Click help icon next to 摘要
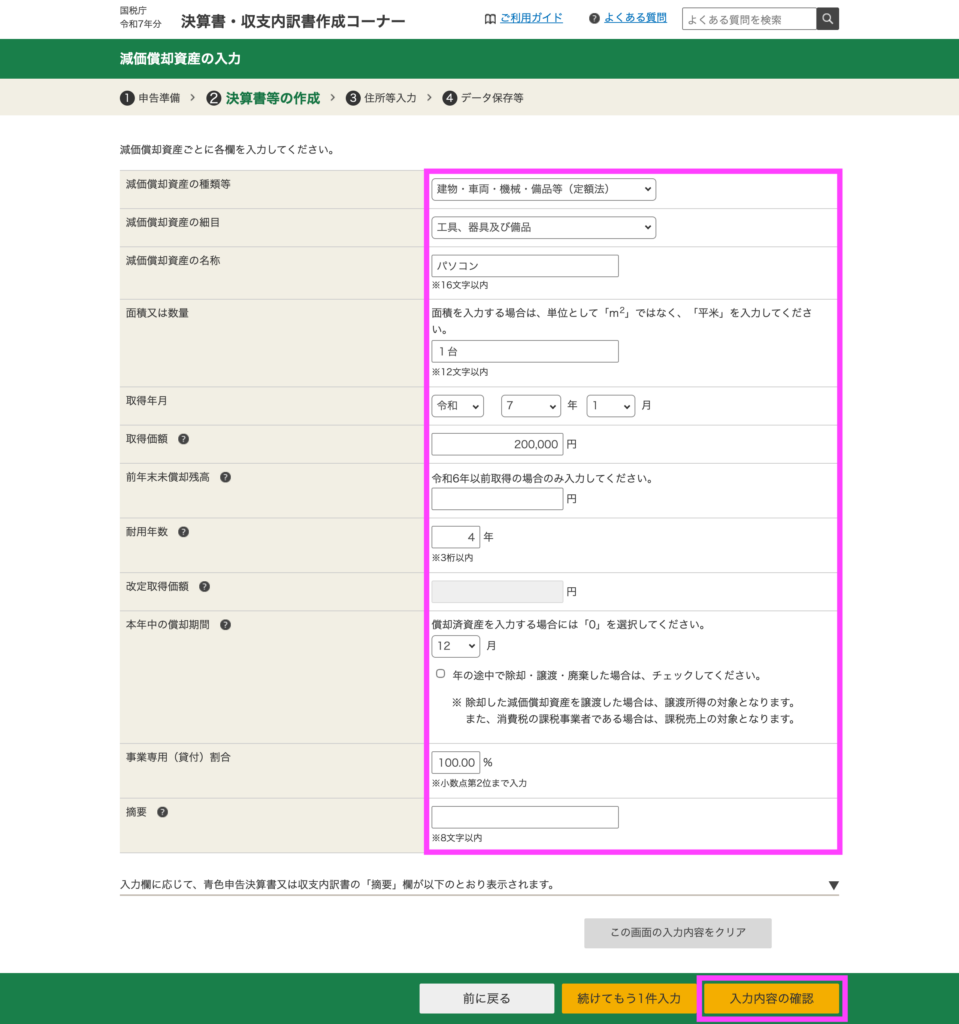This screenshot has width=959, height=1024. point(163,812)
